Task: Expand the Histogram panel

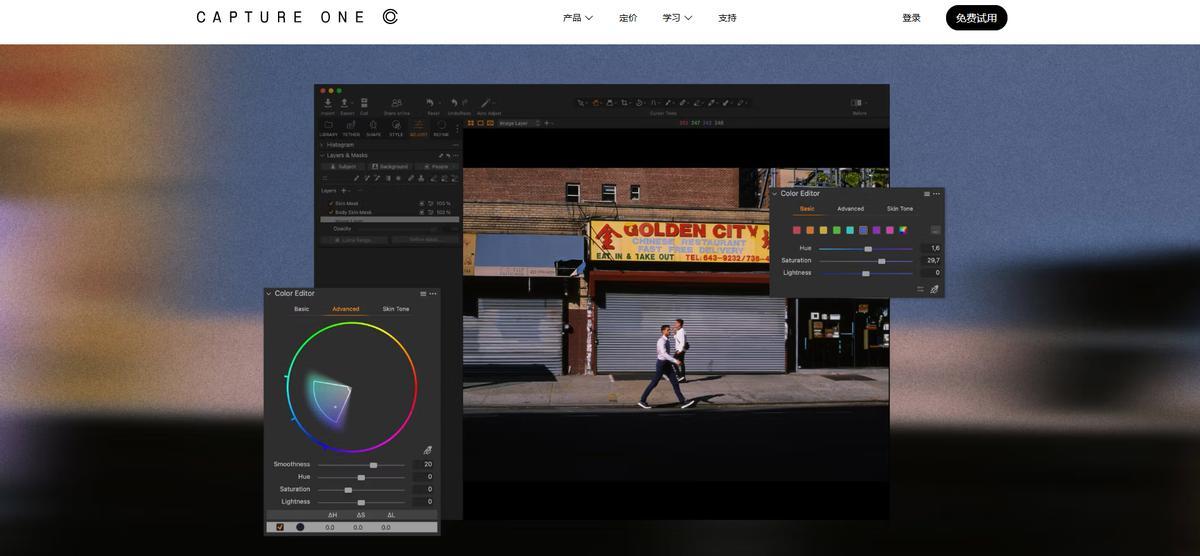Action: [x=322, y=145]
